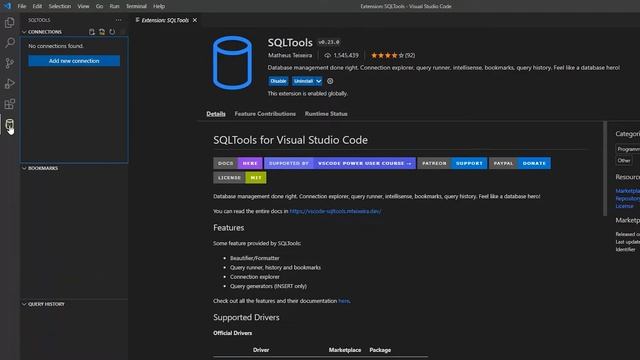Open the Terminal menu
640x360 pixels.
[x=136, y=6]
